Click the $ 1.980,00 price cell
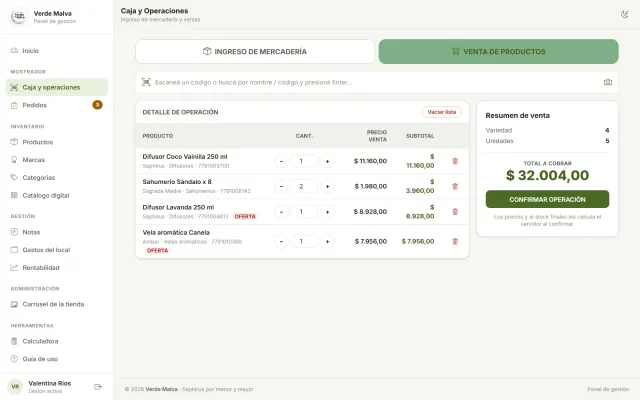Screen dimensions: 640x400 coord(371,186)
